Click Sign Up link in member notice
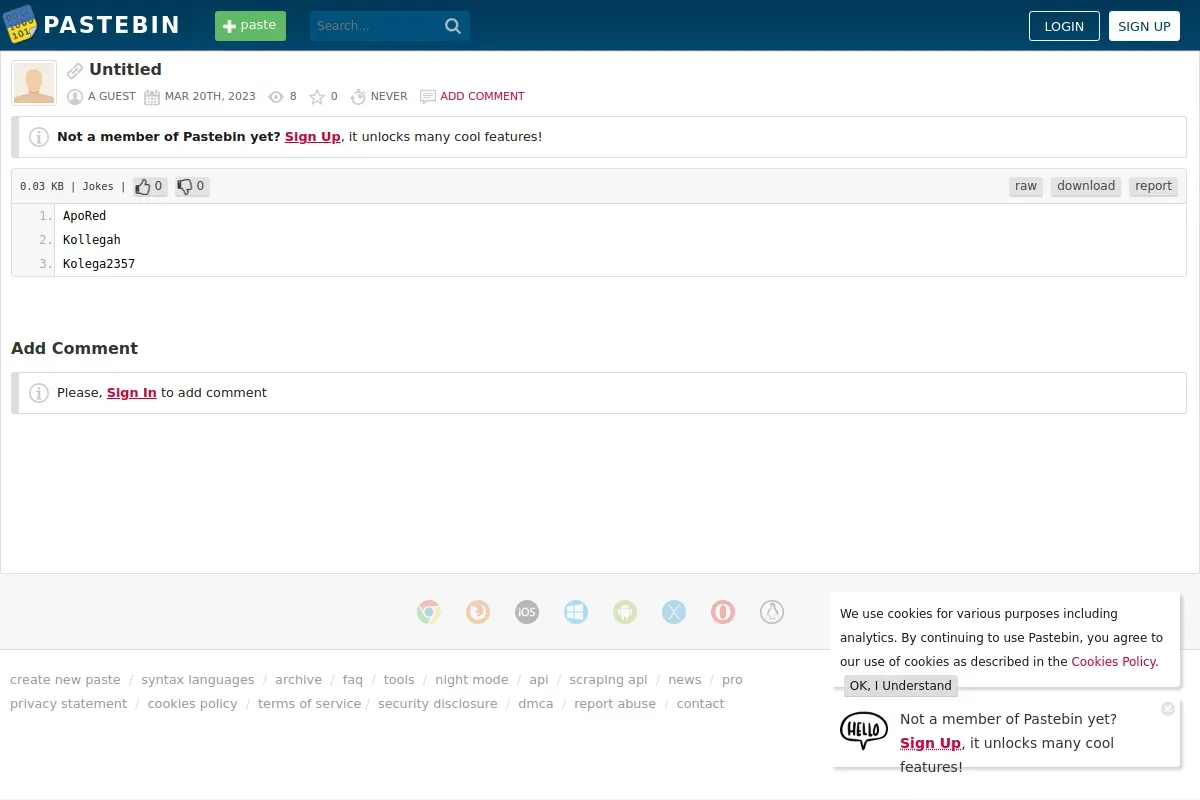The height and width of the screenshot is (800, 1200). (313, 137)
